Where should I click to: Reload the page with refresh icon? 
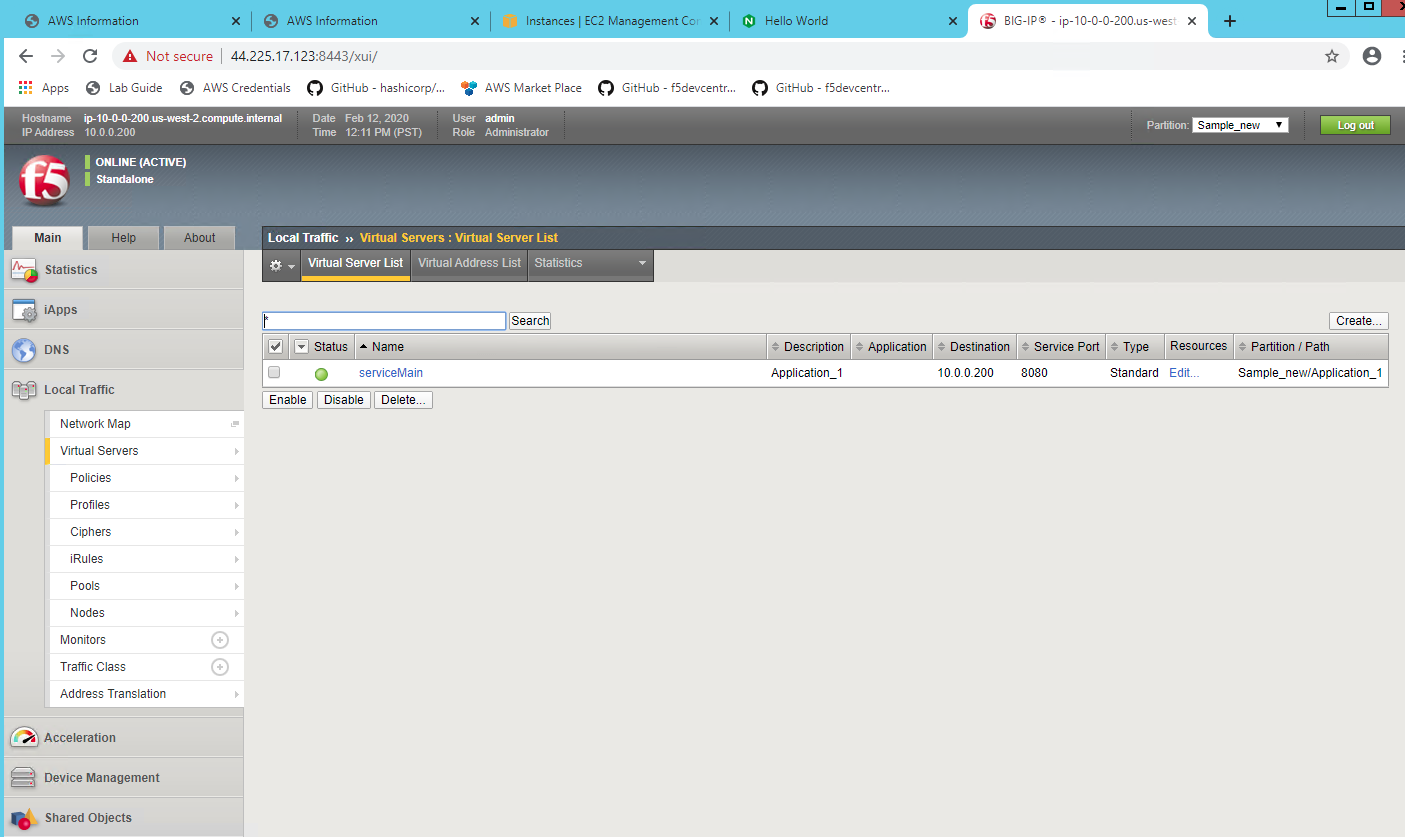click(x=90, y=56)
